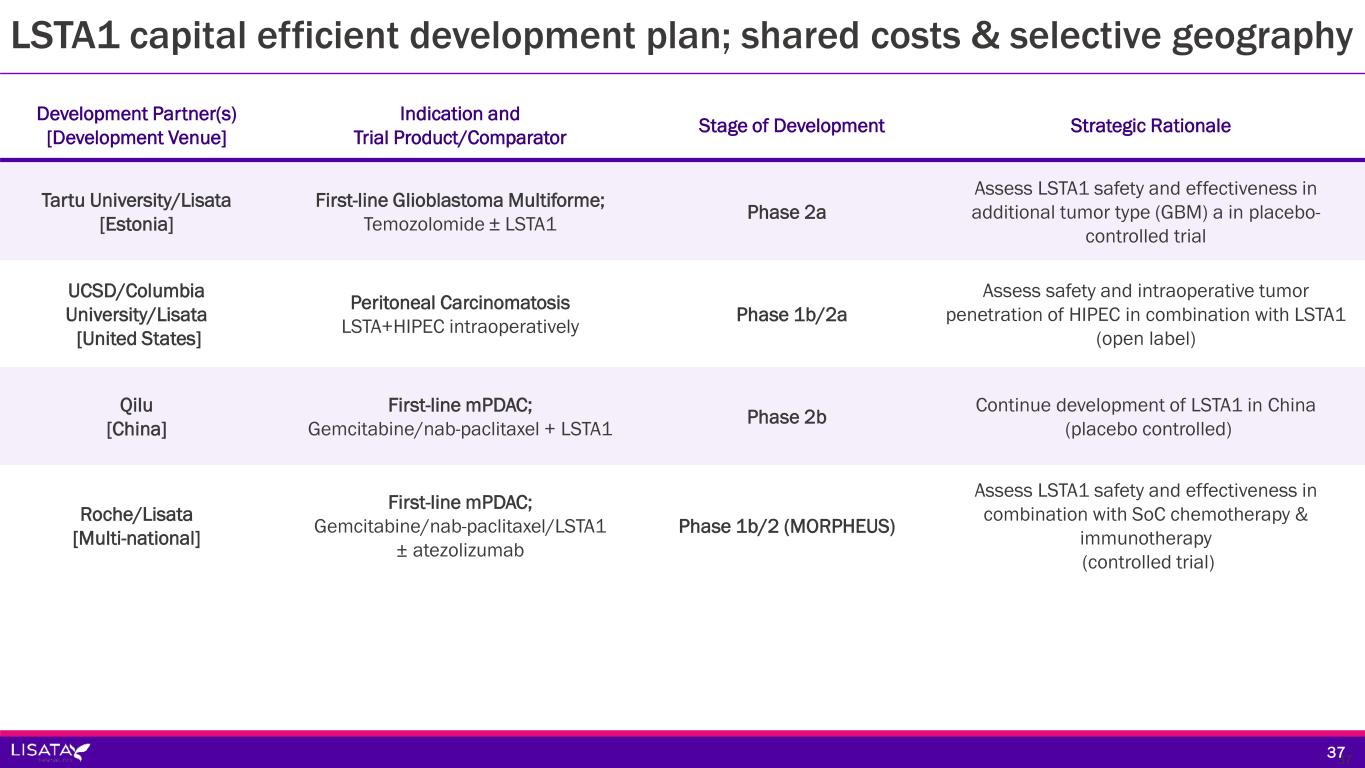Select the LSTA1 development plan slide title

(x=681, y=36)
